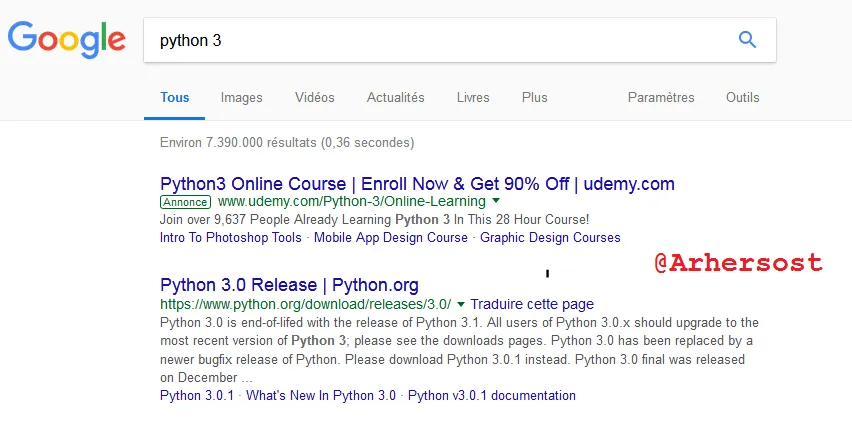The image size is (852, 423).
Task: Click the https://www.python.org/download/releases/3.0/ URL text
Action: [306, 304]
